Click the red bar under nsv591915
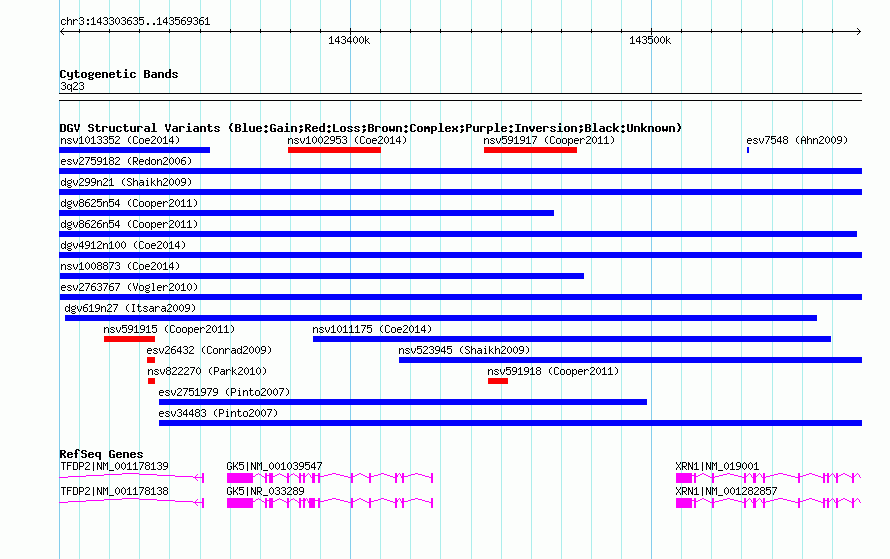Viewport: 890px width, 559px height. coord(129,339)
